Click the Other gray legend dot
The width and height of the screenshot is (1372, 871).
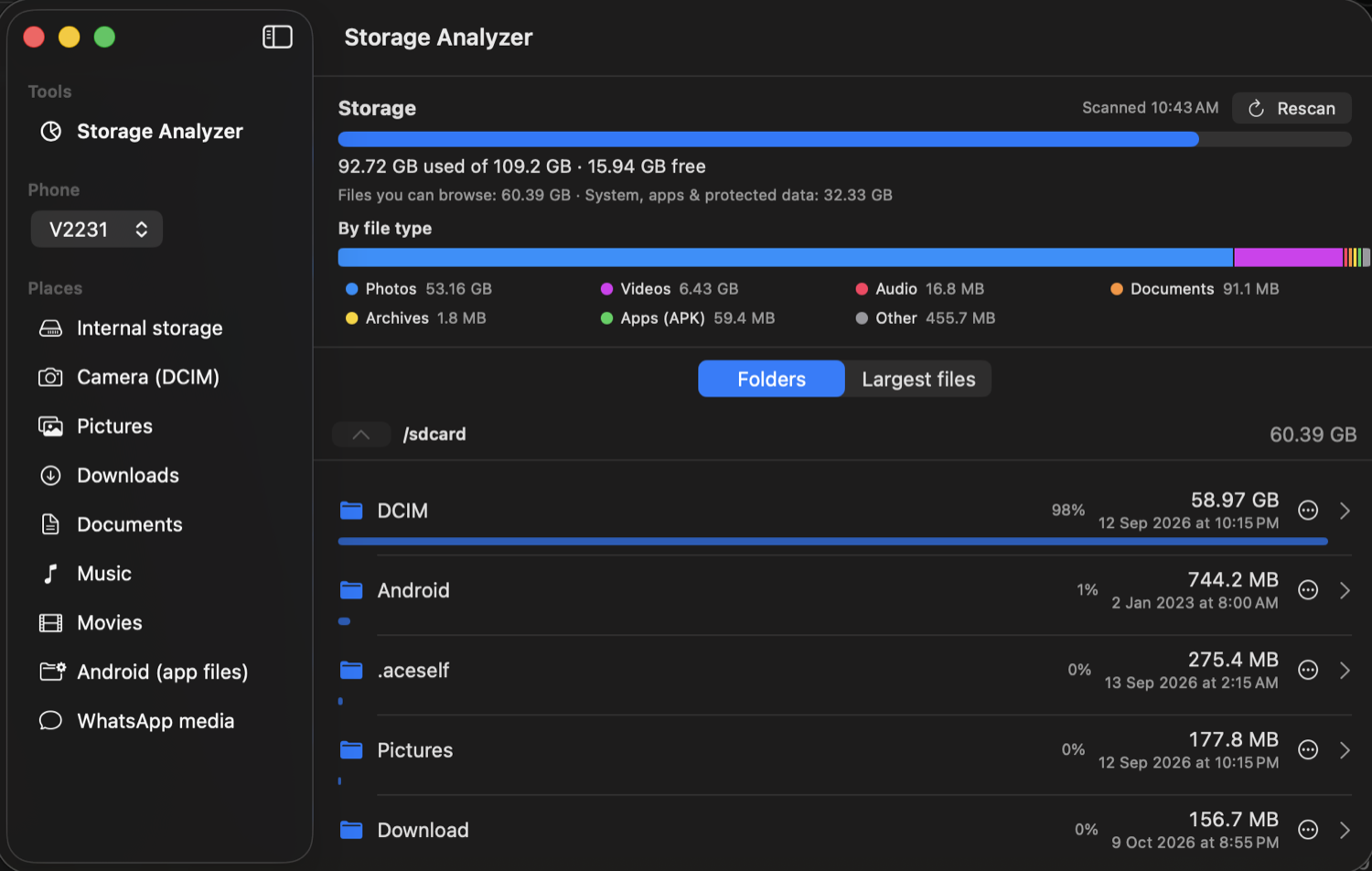(862, 318)
